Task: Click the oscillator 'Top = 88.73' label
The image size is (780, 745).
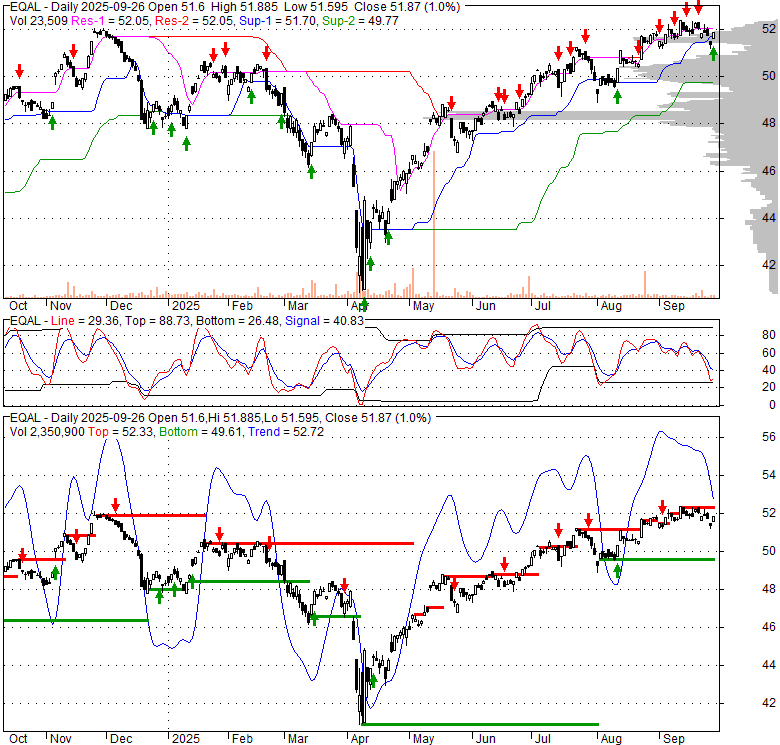Action: (157, 321)
